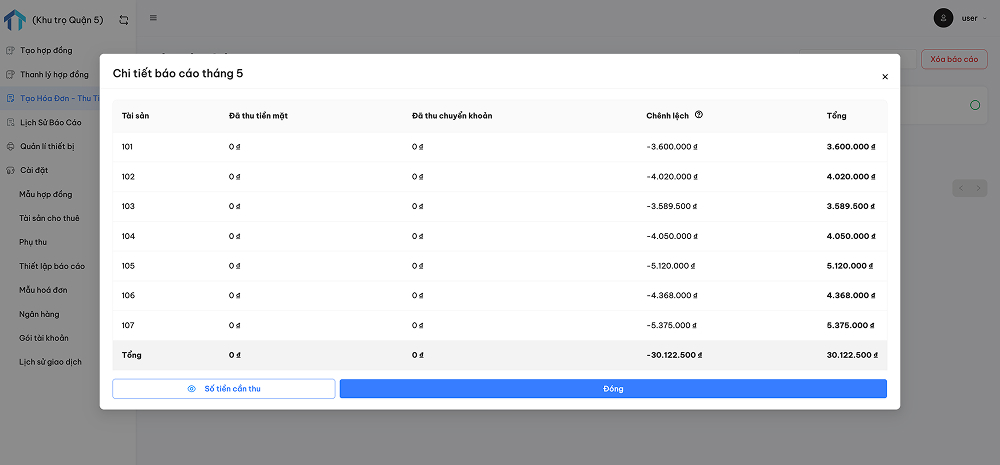Click the 4.050.000 đ total value
The image size is (1000, 465).
pos(851,236)
